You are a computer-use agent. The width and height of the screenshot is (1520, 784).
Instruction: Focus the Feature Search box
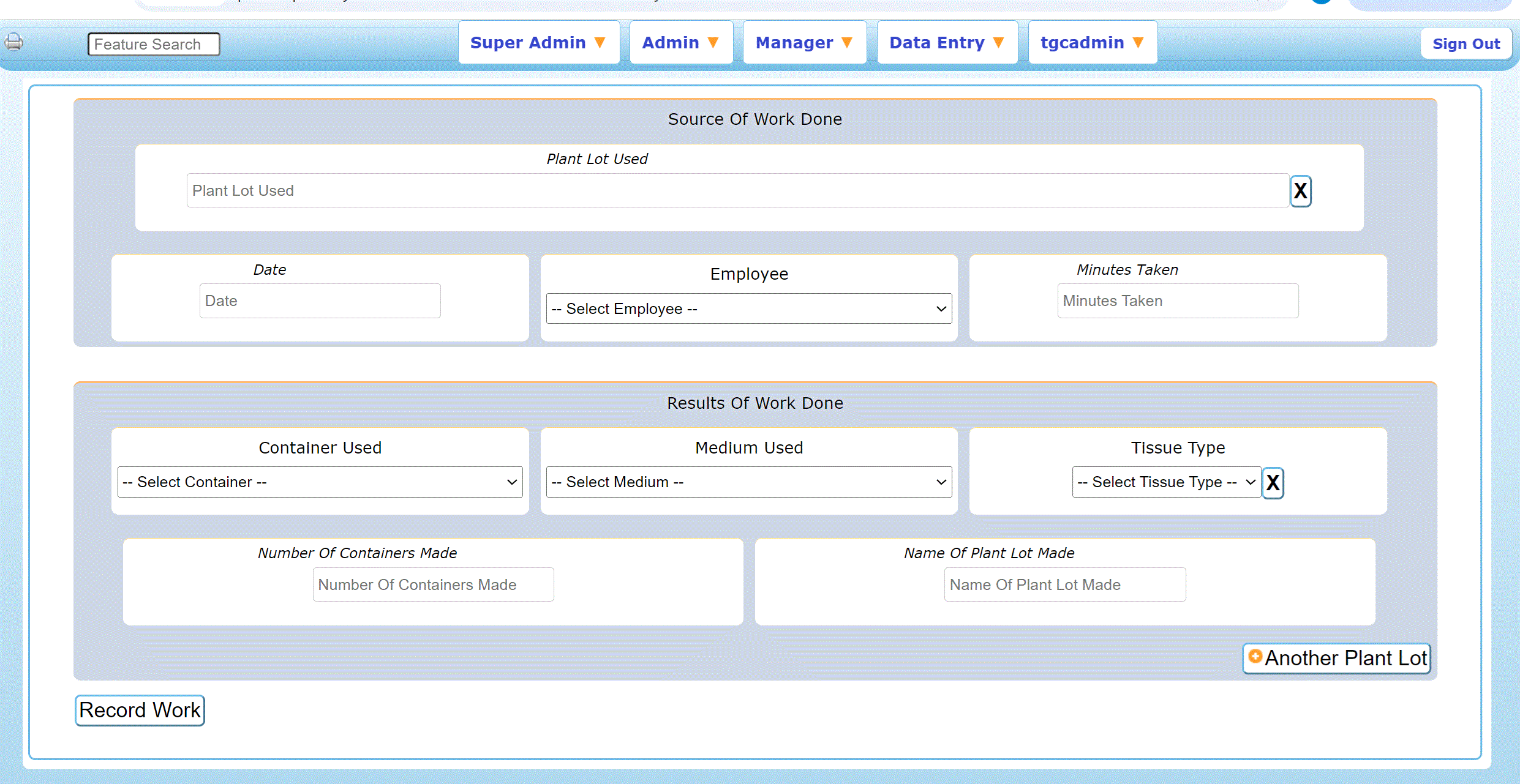click(154, 45)
